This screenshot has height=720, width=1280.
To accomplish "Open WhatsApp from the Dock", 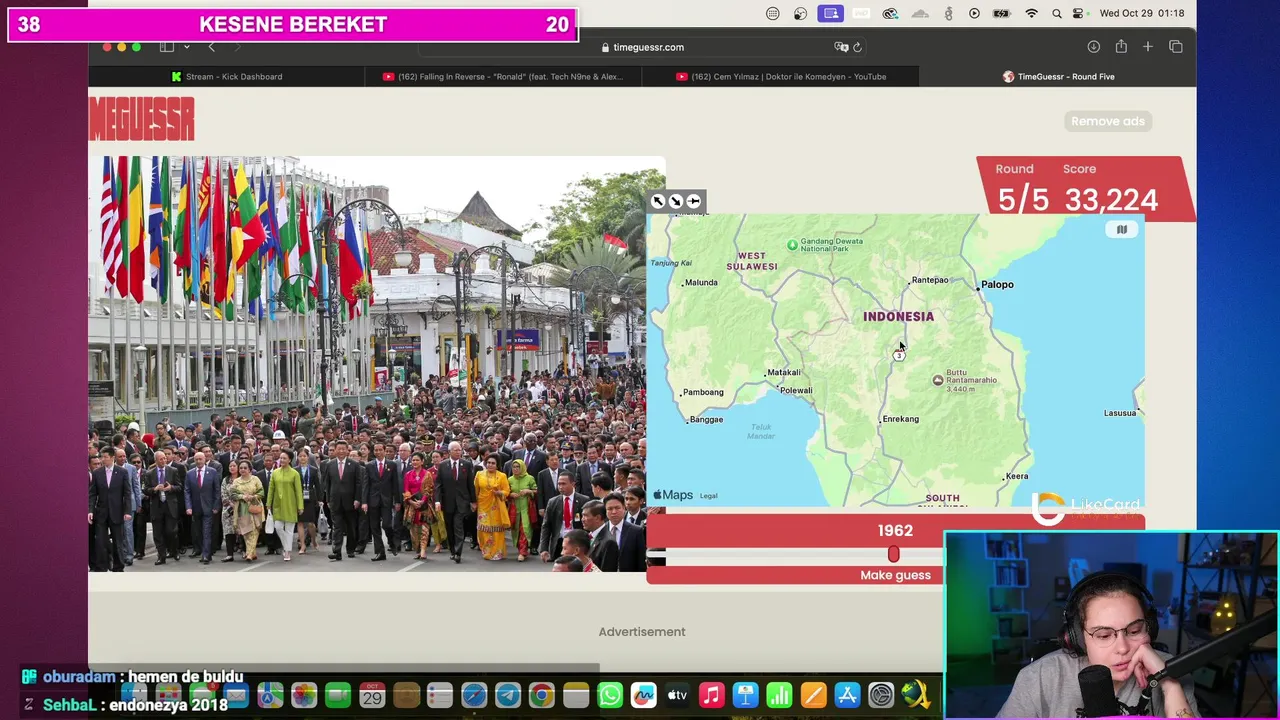I will point(609,695).
